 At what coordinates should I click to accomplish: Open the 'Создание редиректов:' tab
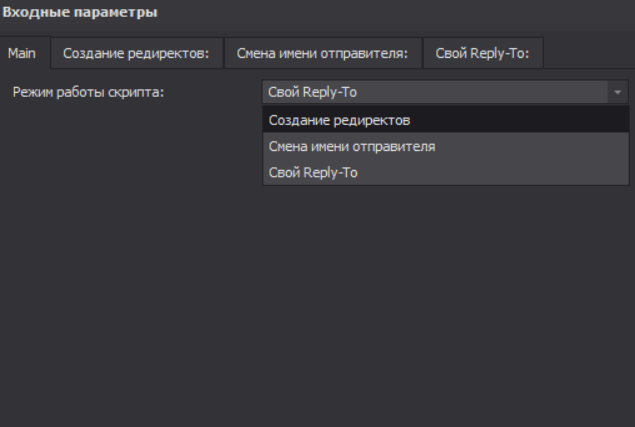point(136,53)
